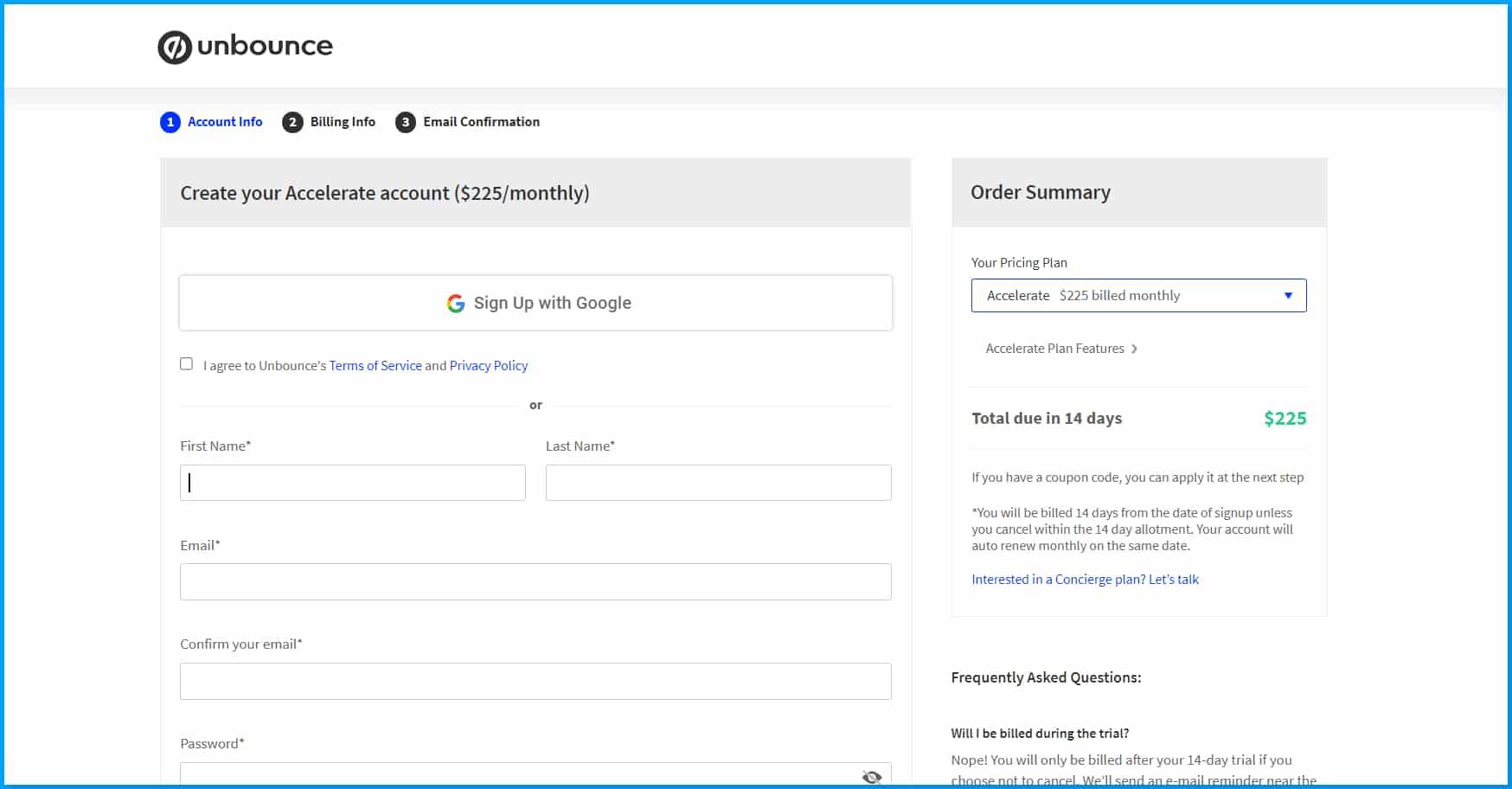Viewport: 1512px width, 789px height.
Task: Click into the Email field
Action: click(535, 582)
